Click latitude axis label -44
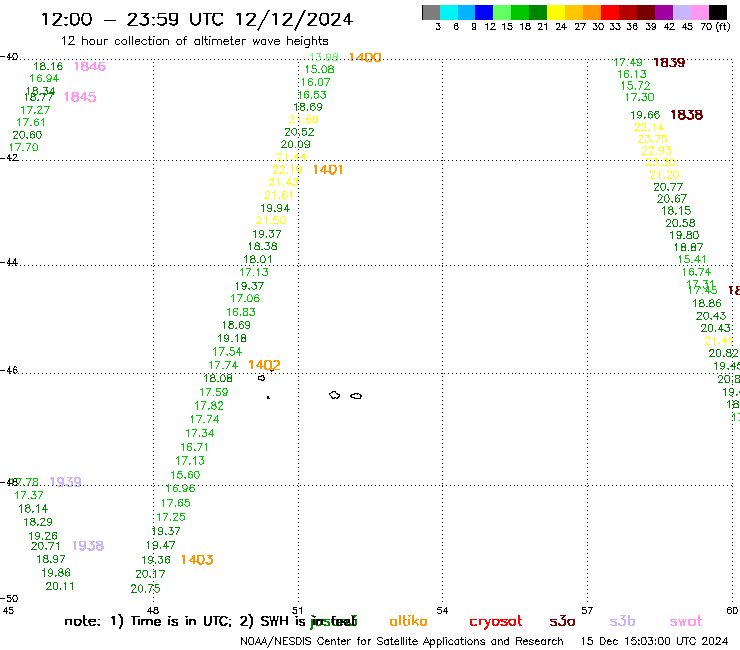 9,262
